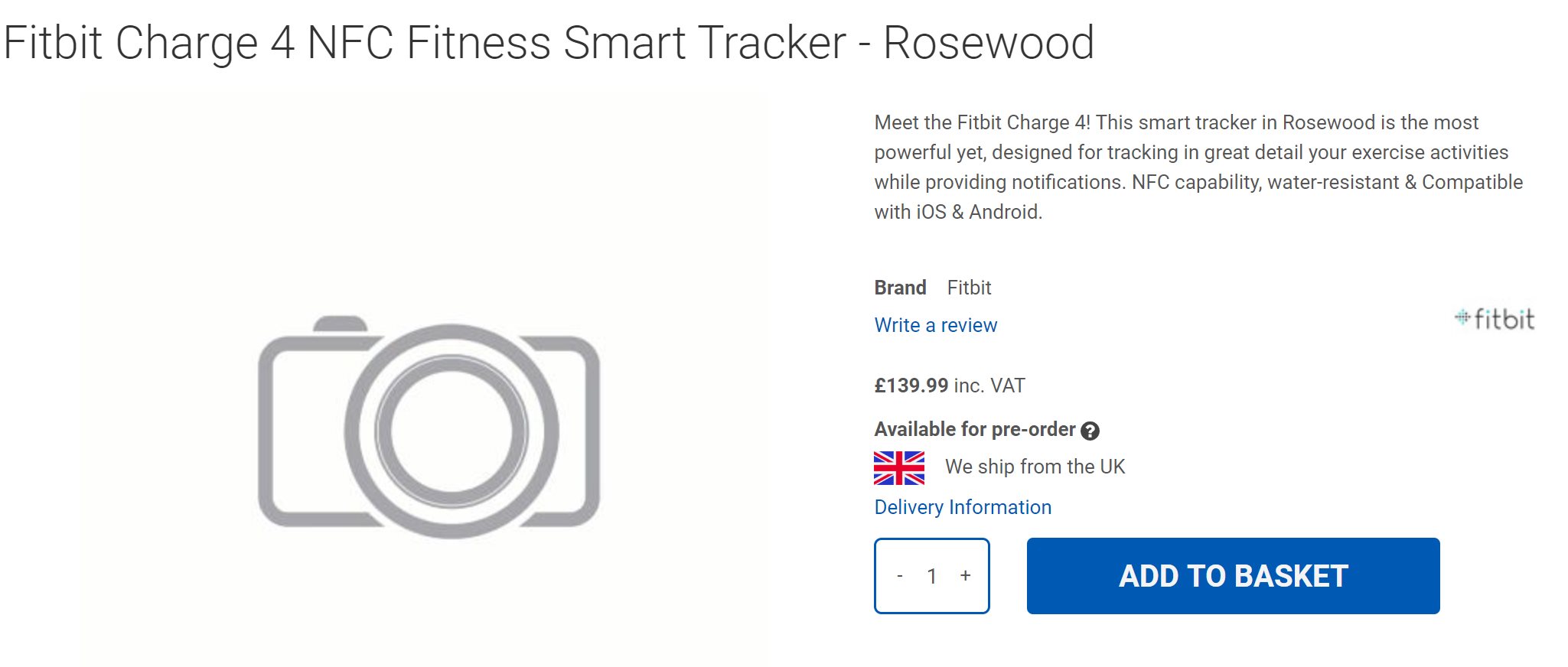1568x667 pixels.
Task: Click the We ship from the UK text
Action: click(x=1035, y=467)
